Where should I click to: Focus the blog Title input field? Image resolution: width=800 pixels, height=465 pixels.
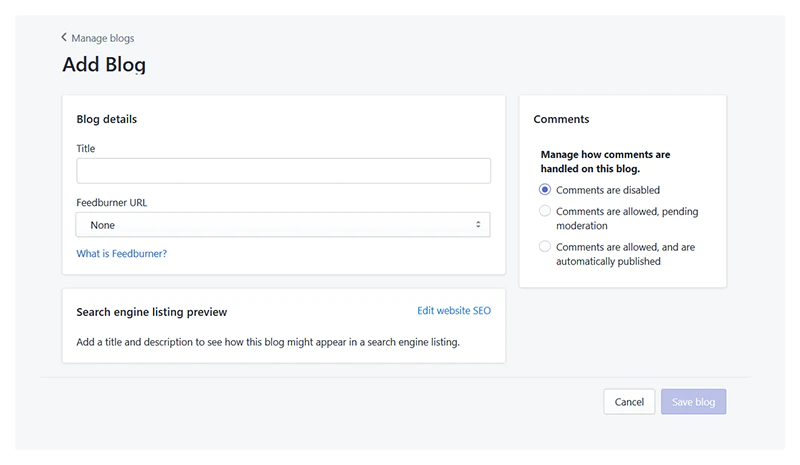(283, 171)
